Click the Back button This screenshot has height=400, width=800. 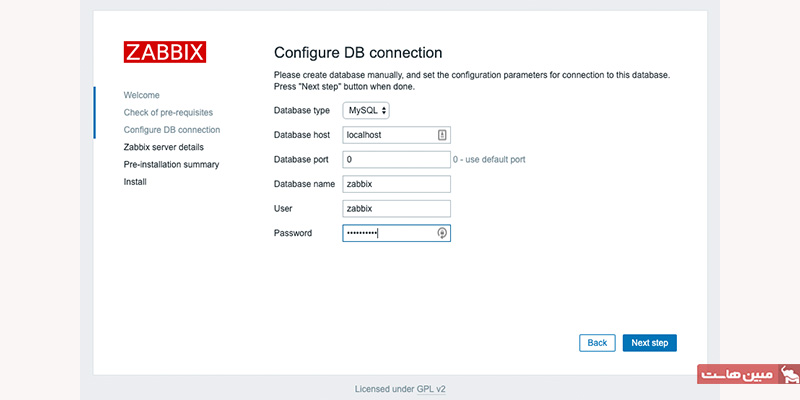click(x=597, y=343)
